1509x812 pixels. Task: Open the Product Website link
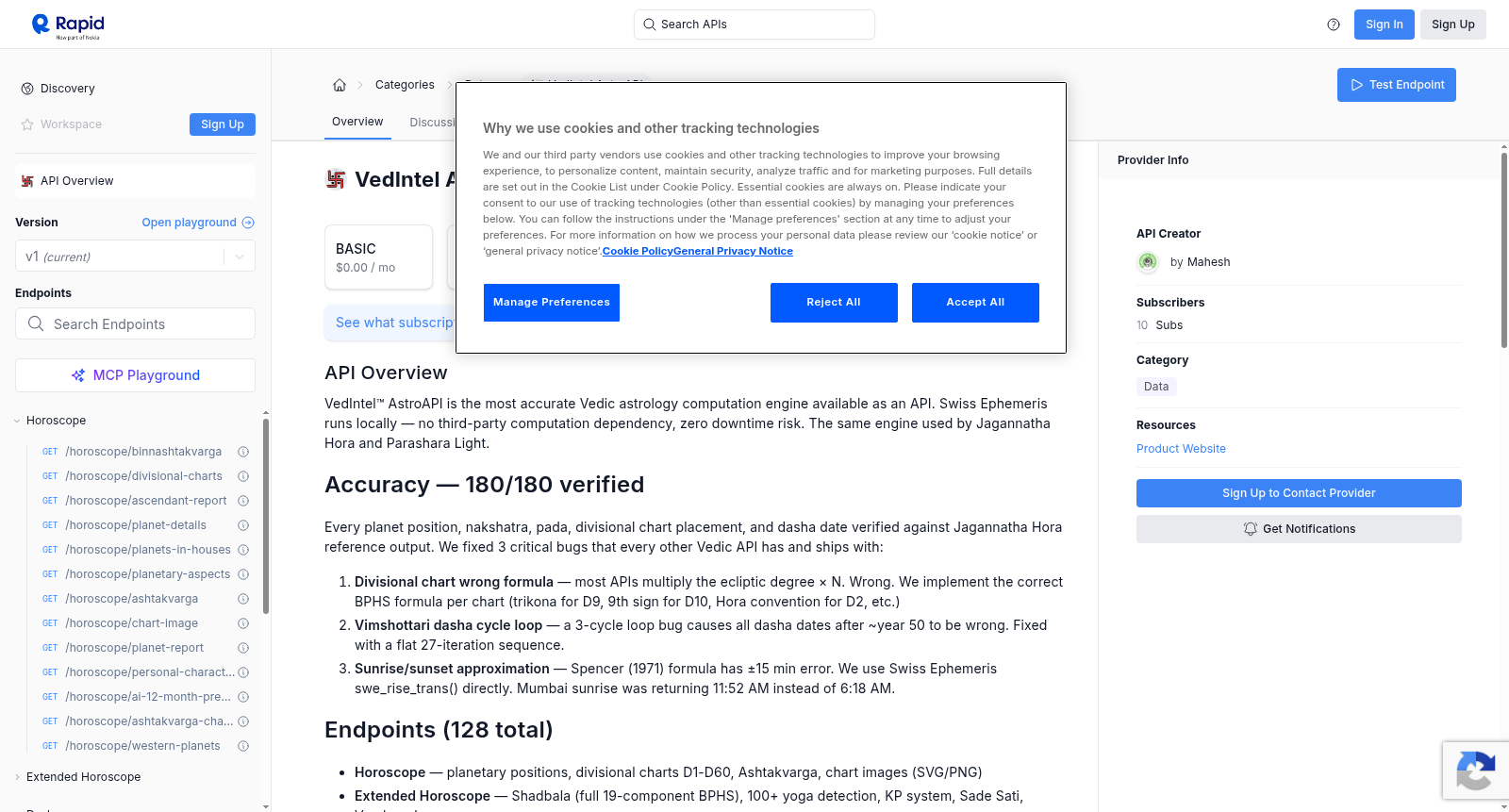[1181, 449]
